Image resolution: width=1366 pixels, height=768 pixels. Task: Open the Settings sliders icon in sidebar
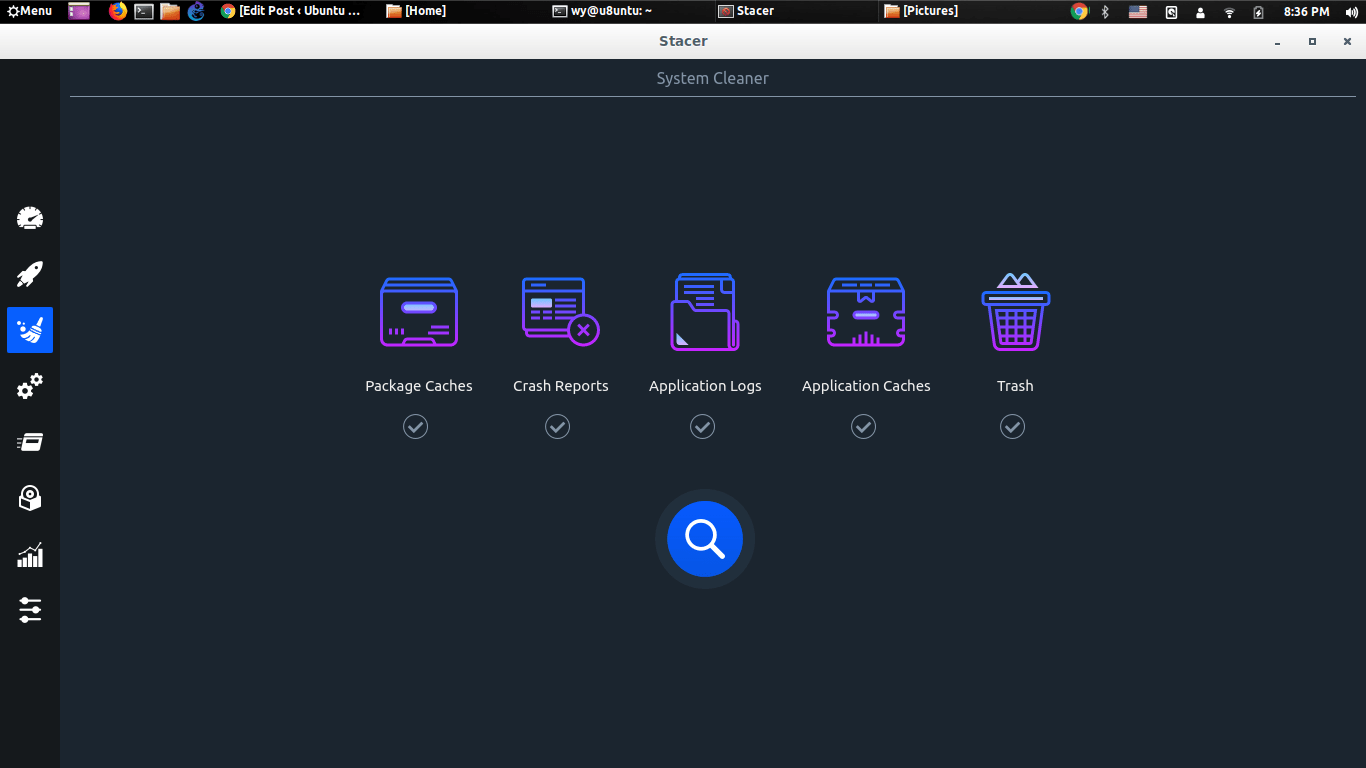point(30,610)
